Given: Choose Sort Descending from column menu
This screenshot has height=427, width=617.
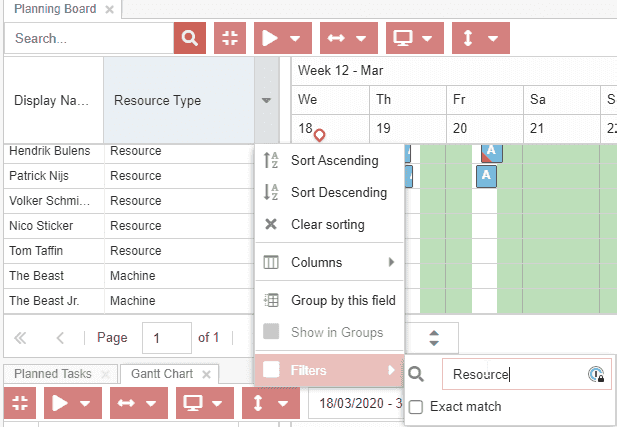Looking at the screenshot, I should pos(330,192).
